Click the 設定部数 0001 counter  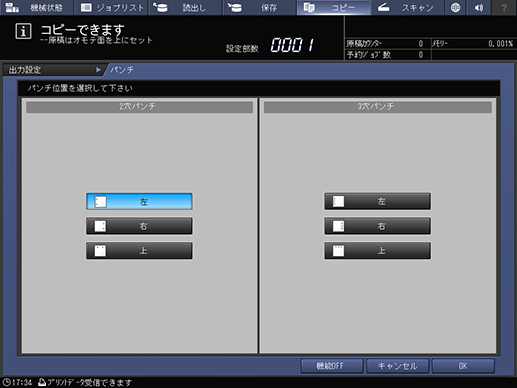click(x=270, y=45)
